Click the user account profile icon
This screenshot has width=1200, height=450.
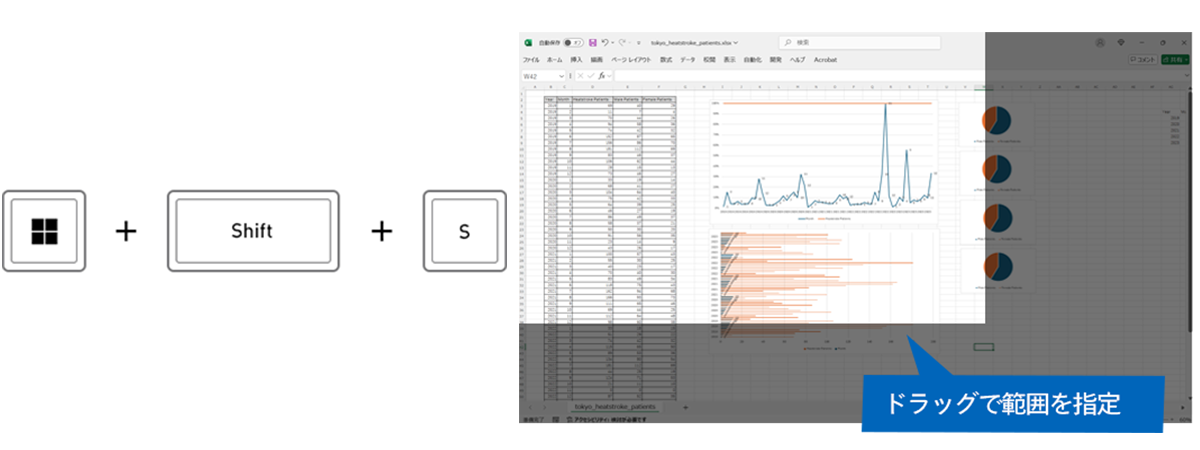point(1100,43)
